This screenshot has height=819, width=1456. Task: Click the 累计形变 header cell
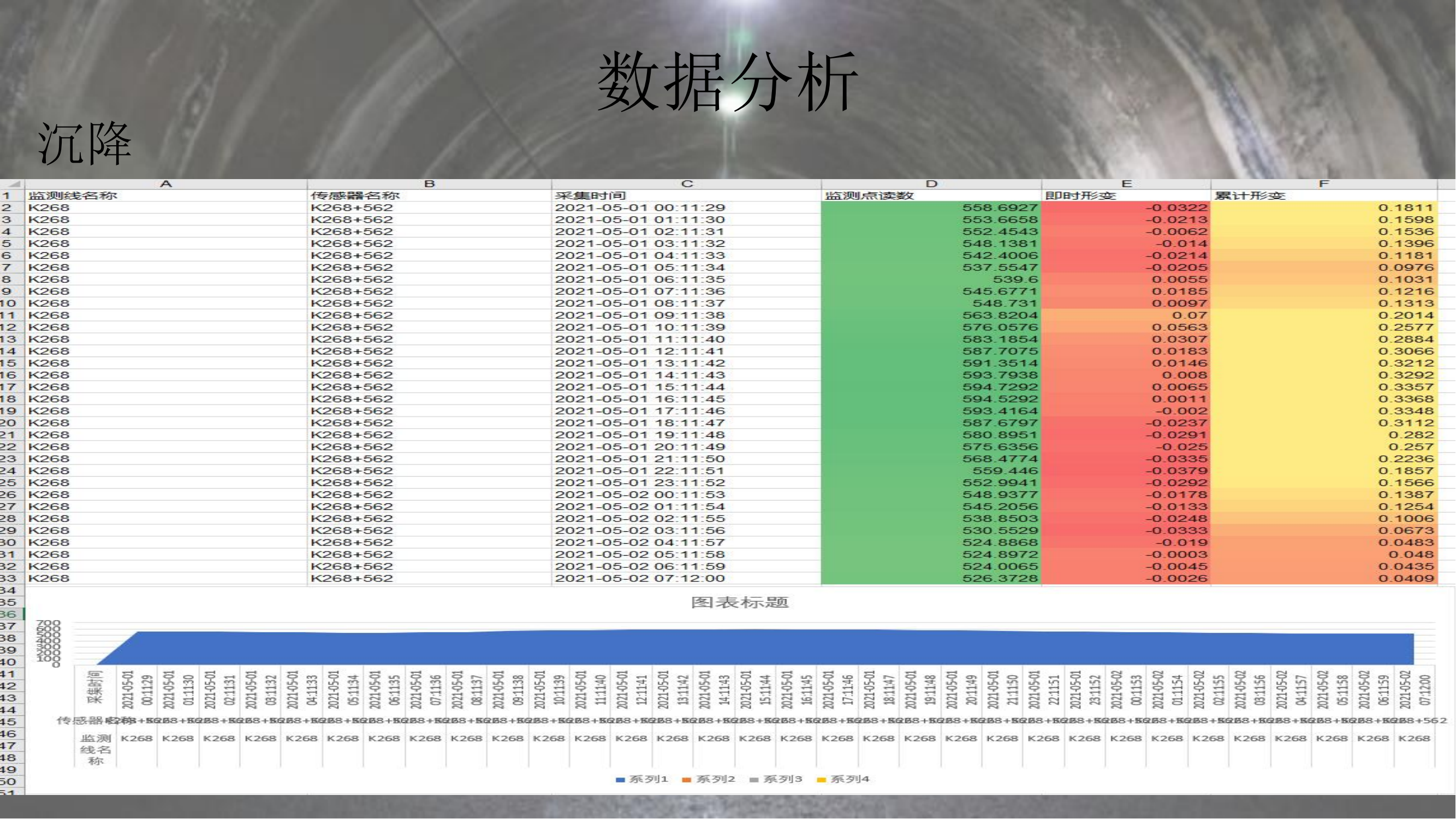tap(1324, 195)
